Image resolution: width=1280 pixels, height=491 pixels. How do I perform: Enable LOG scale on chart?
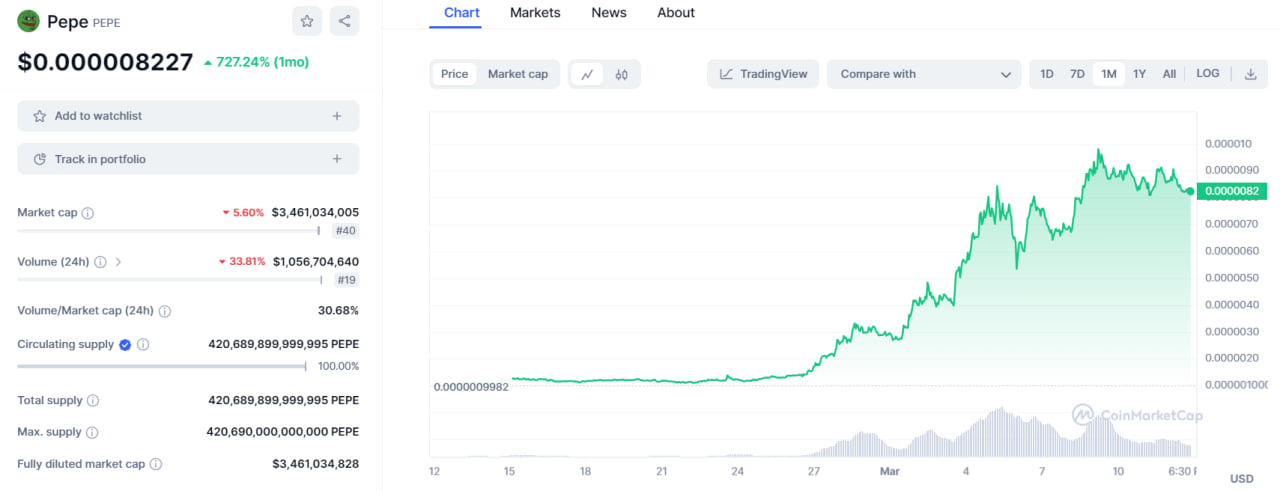pos(1207,74)
